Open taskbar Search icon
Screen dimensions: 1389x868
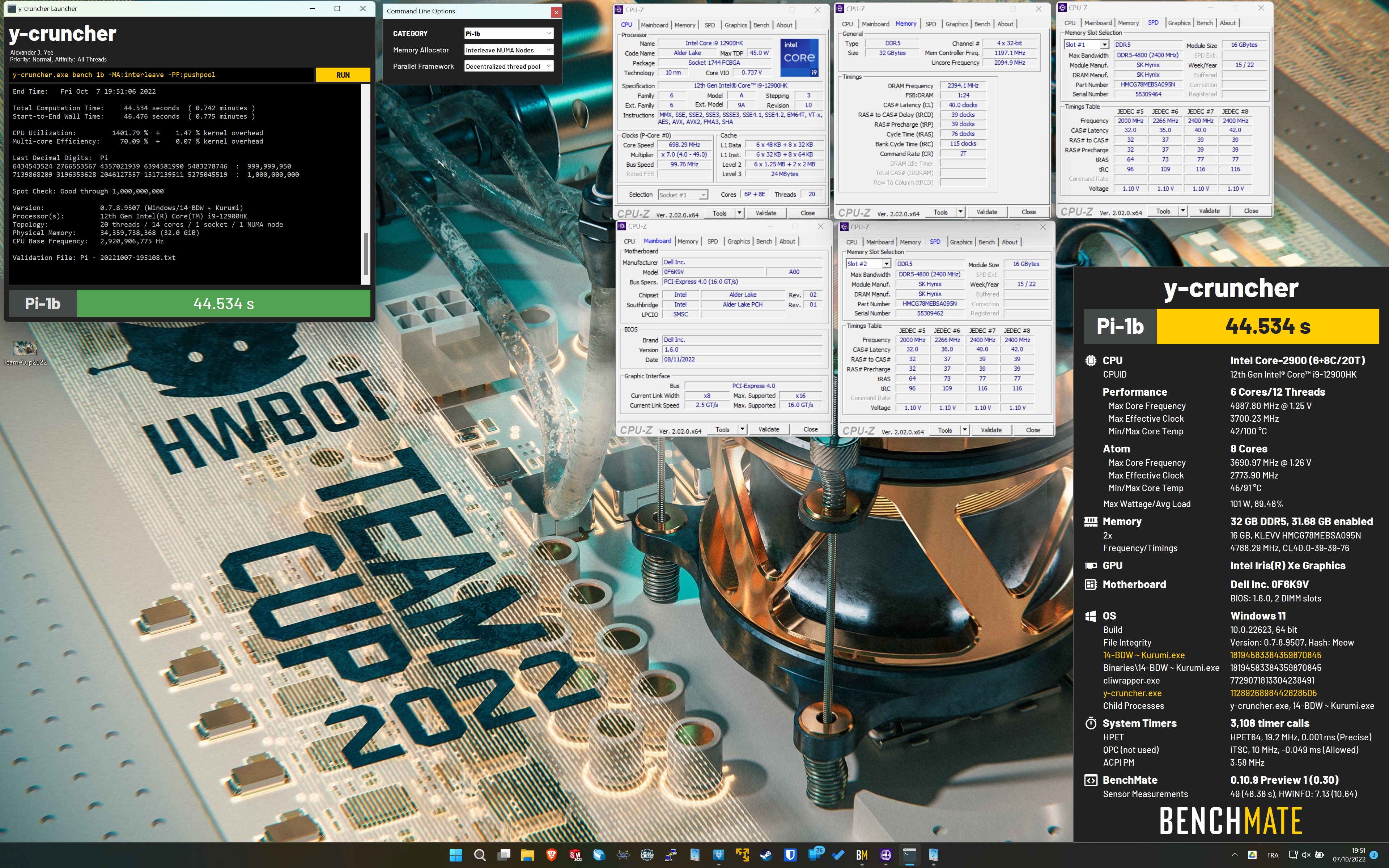coord(480,855)
